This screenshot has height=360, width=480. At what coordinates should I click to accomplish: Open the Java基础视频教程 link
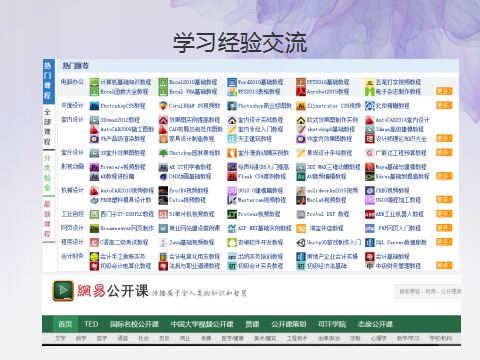click(x=191, y=242)
